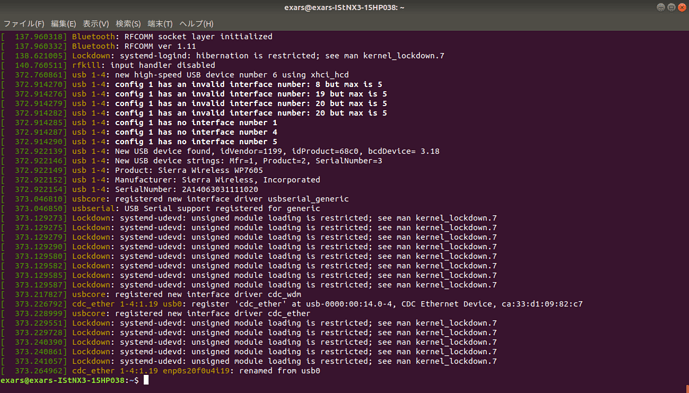Click 'invalid interface number: 8 but max' line
The height and width of the screenshot is (393, 689).
(192, 84)
